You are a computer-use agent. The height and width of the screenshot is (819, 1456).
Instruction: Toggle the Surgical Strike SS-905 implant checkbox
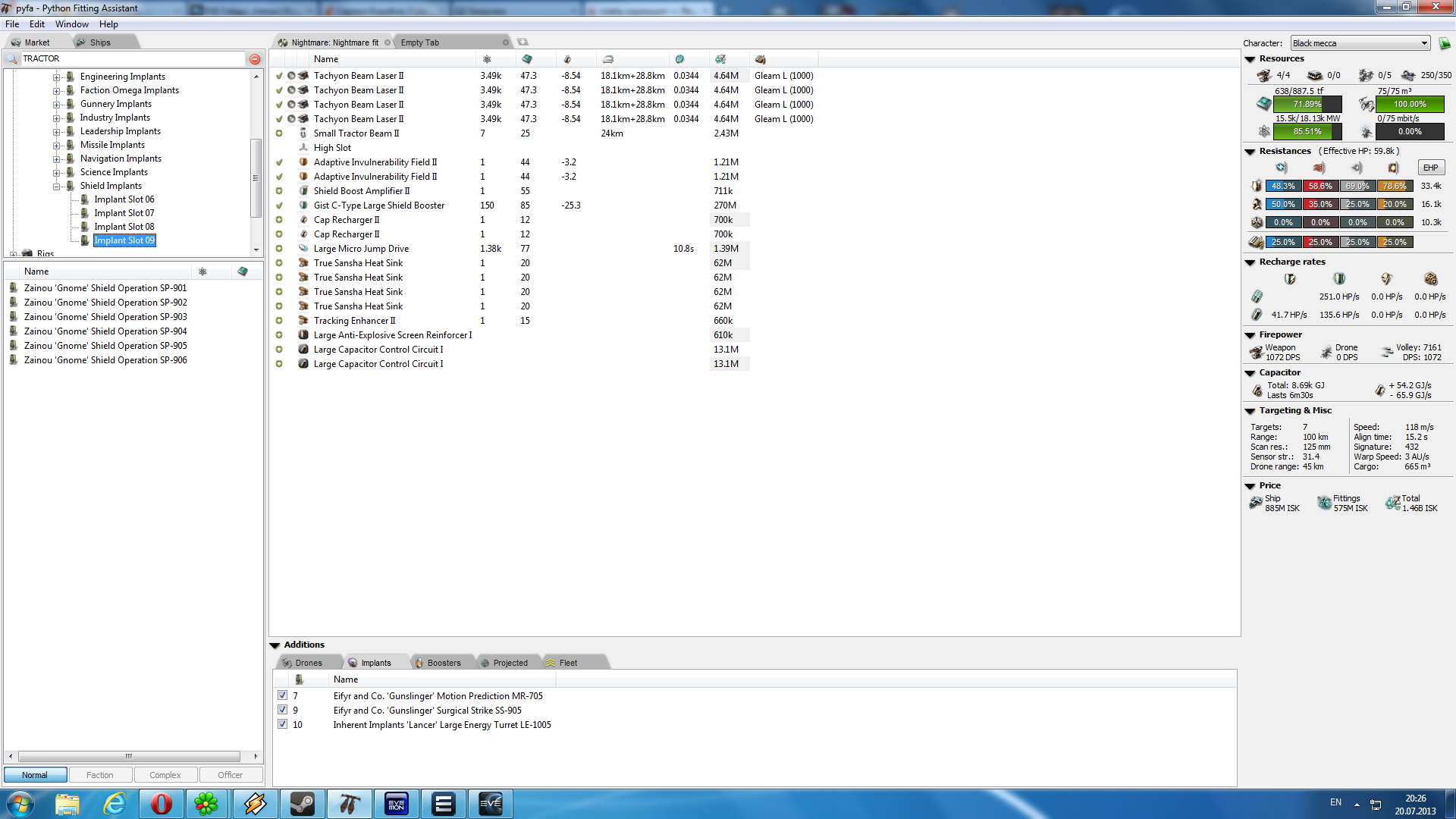[282, 710]
